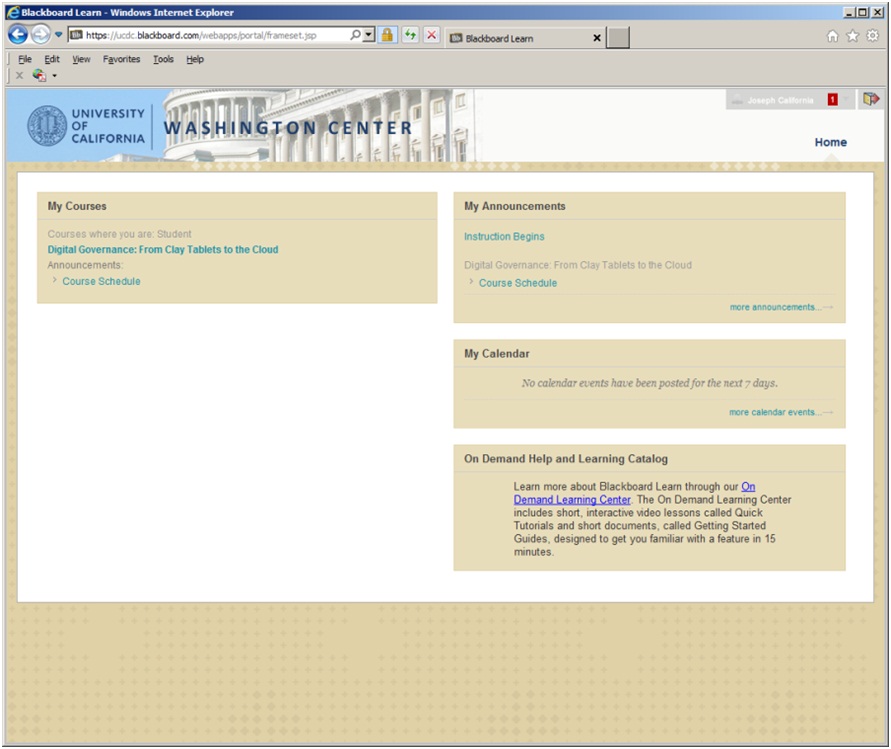Click the toolbar globe add-on icon
The width and height of the screenshot is (891, 749).
tap(39, 75)
